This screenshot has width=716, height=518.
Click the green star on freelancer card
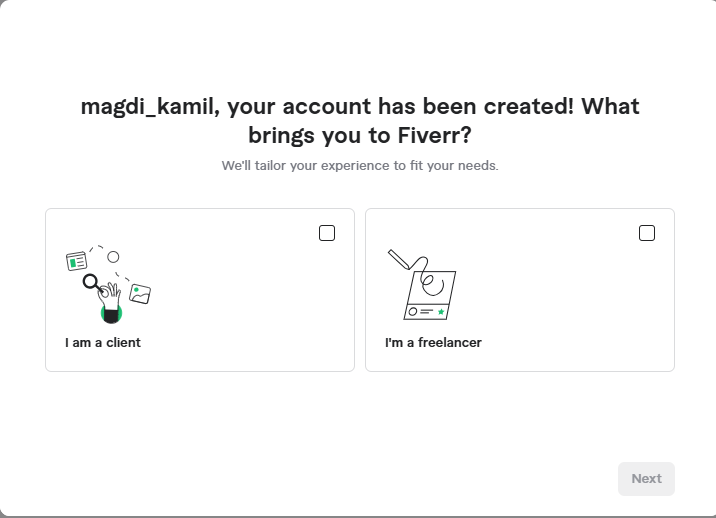(x=441, y=312)
